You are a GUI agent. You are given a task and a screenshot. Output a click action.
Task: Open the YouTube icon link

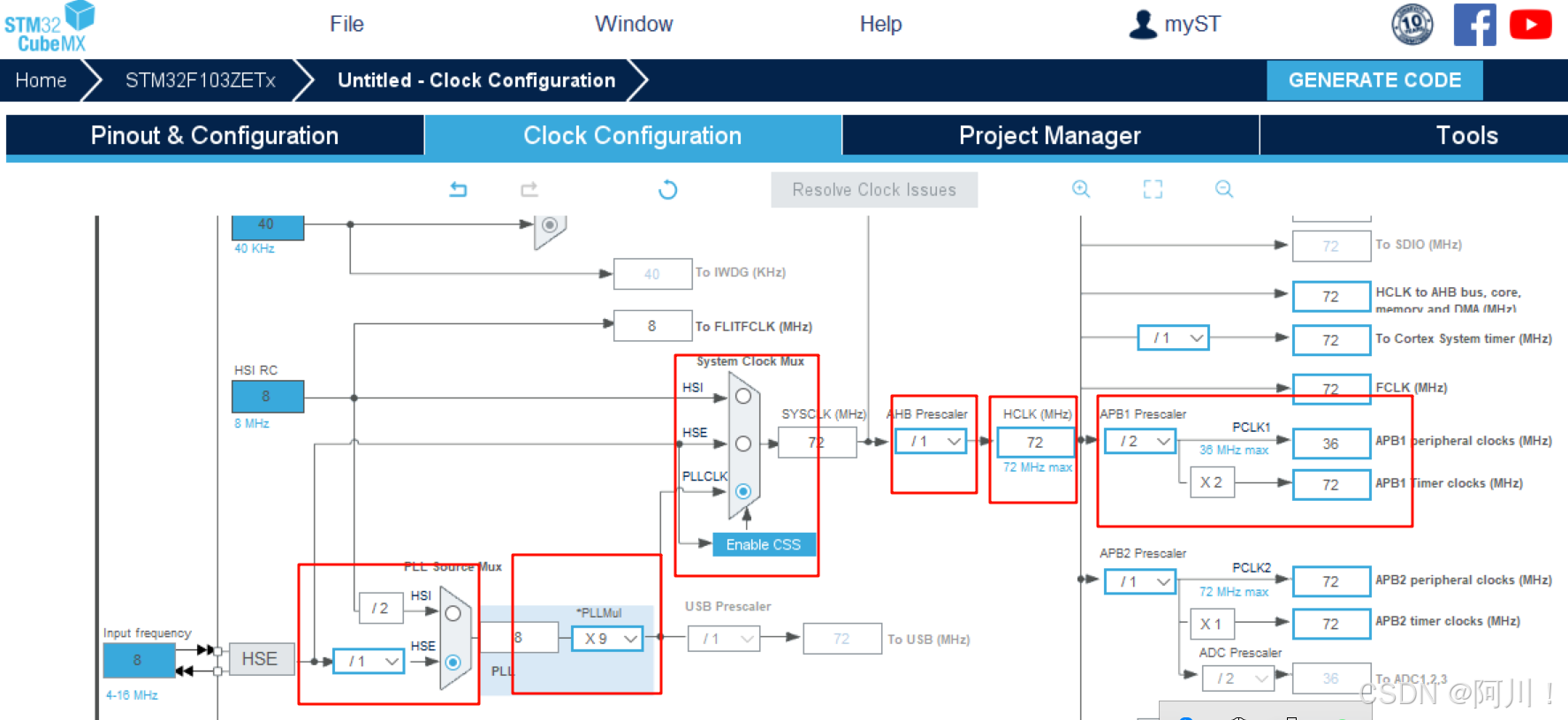(x=1531, y=25)
